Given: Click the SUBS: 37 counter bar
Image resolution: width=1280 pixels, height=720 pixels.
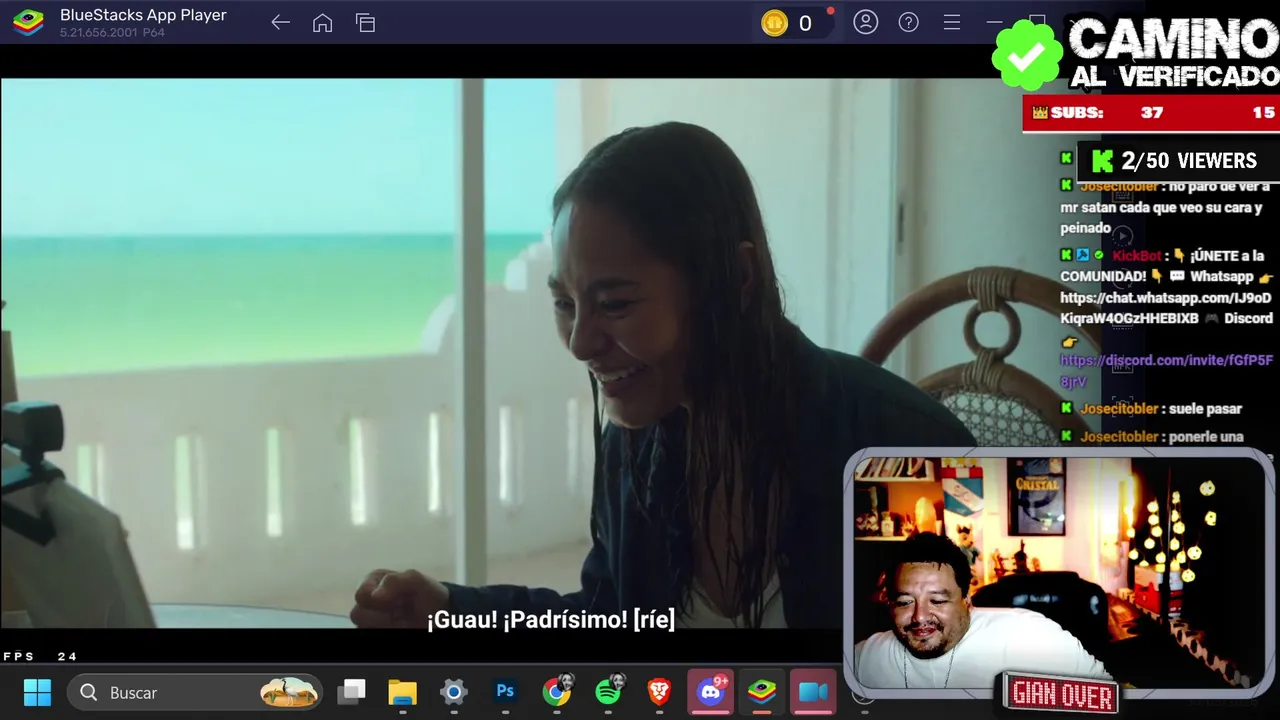Looking at the screenshot, I should point(1150,113).
